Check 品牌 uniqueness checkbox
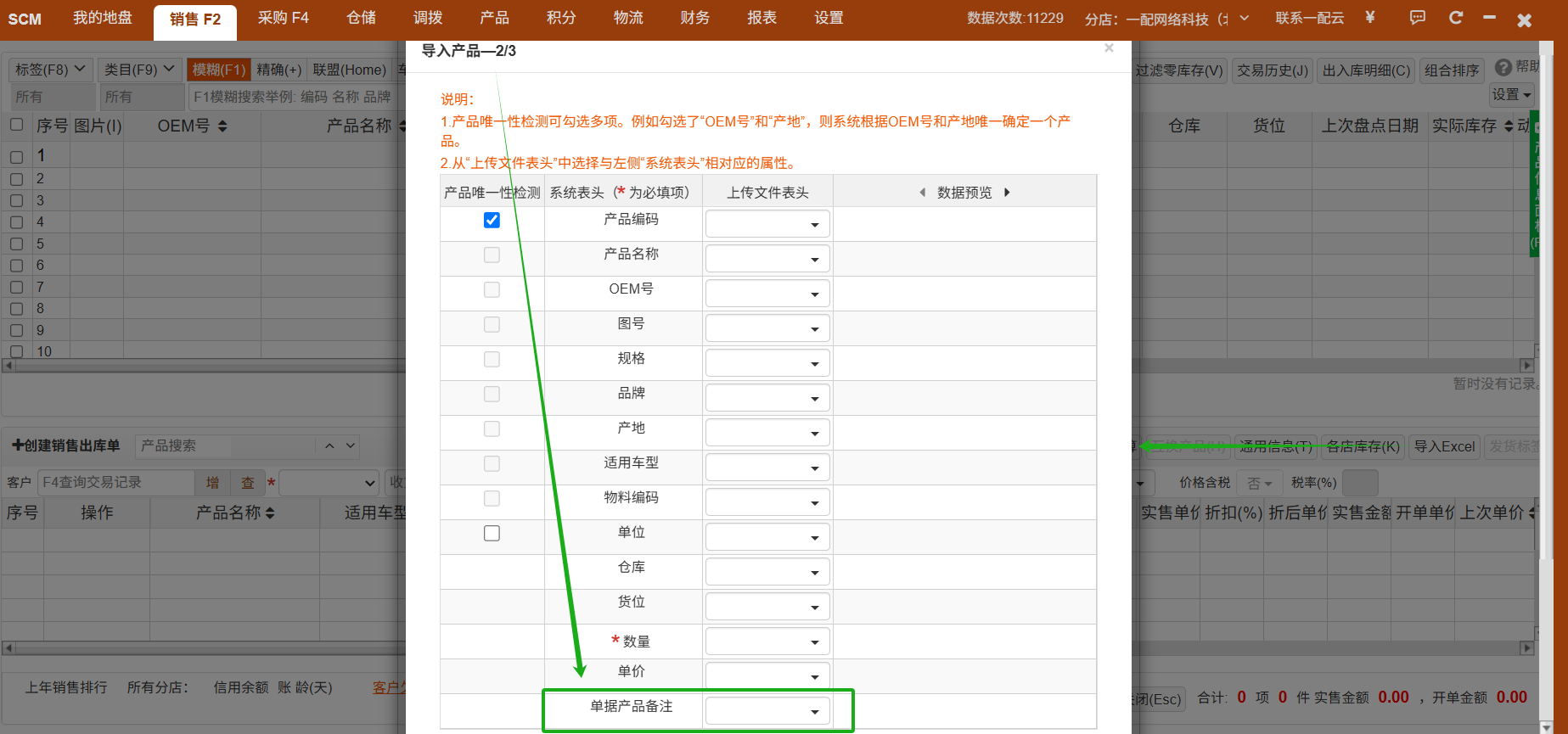Image resolution: width=1568 pixels, height=734 pixels. point(492,395)
